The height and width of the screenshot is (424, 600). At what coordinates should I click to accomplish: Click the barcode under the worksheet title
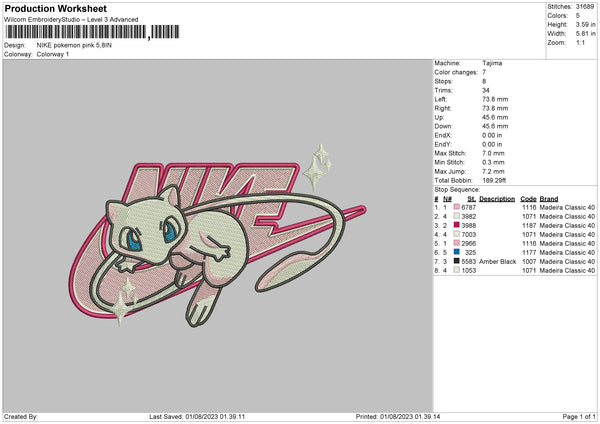pyautogui.click(x=92, y=32)
